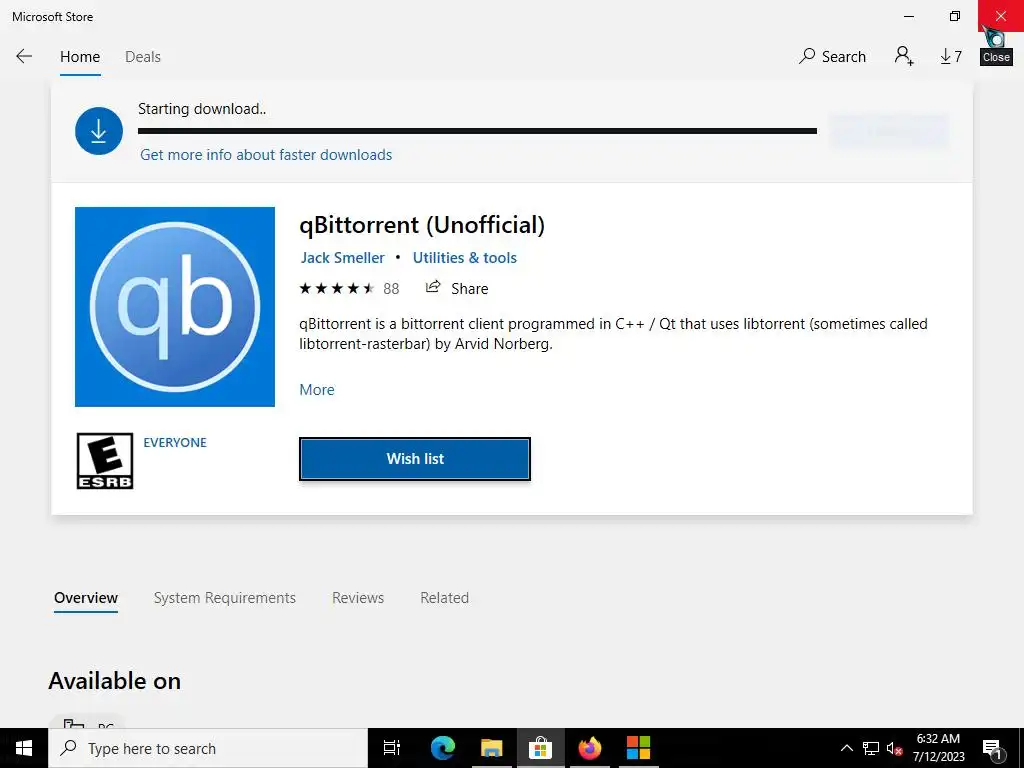
Task: Open Search in the Store
Action: [832, 56]
